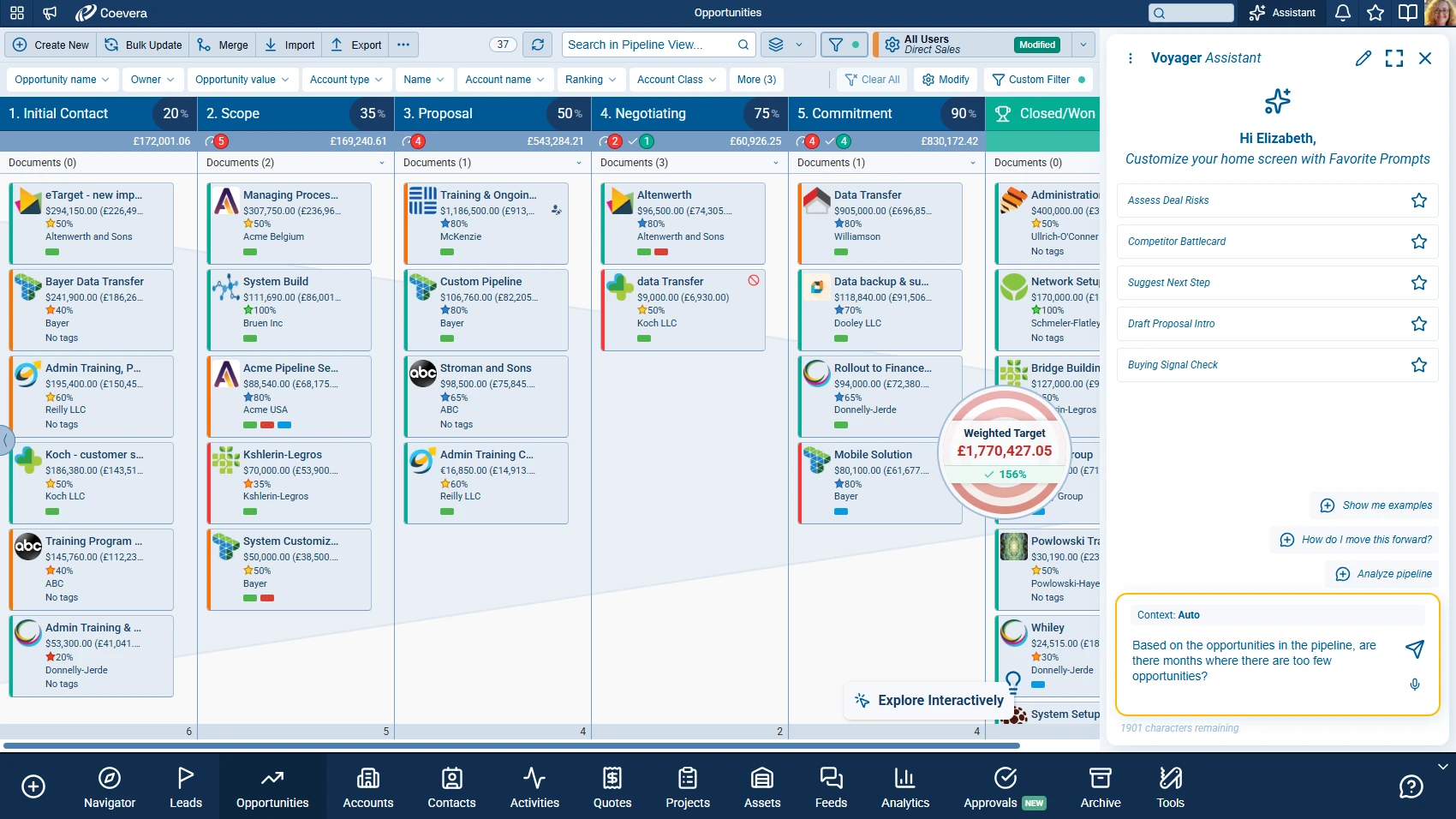Star the Suggest Next Step prompt

click(1419, 283)
